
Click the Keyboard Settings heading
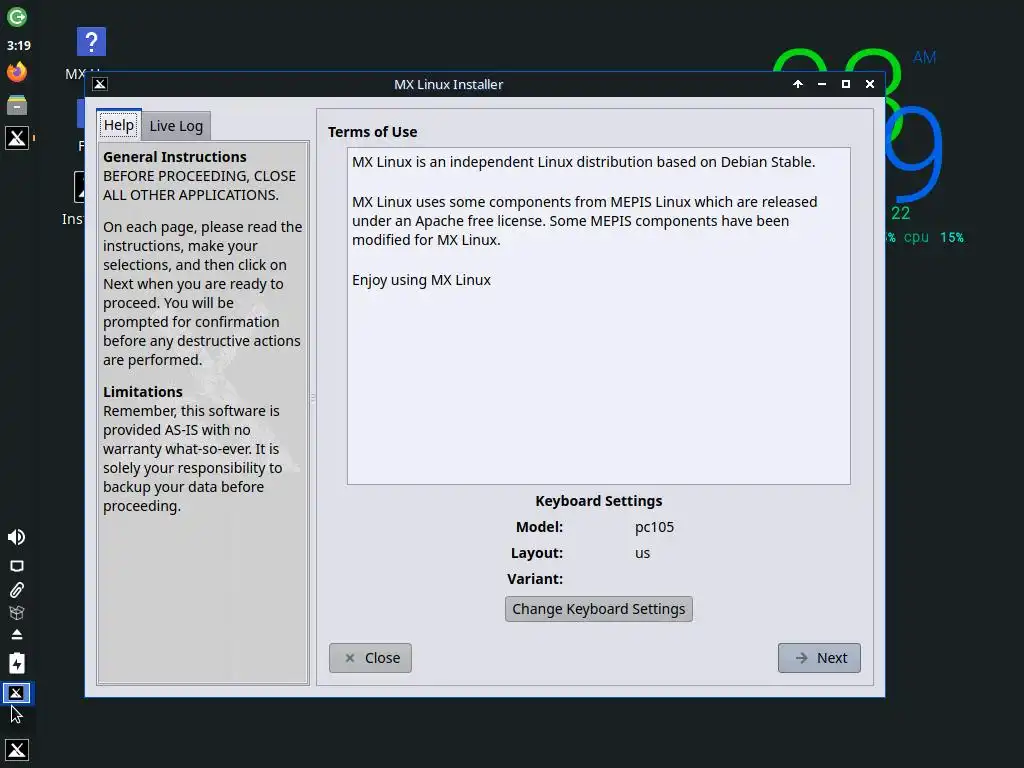click(x=598, y=501)
